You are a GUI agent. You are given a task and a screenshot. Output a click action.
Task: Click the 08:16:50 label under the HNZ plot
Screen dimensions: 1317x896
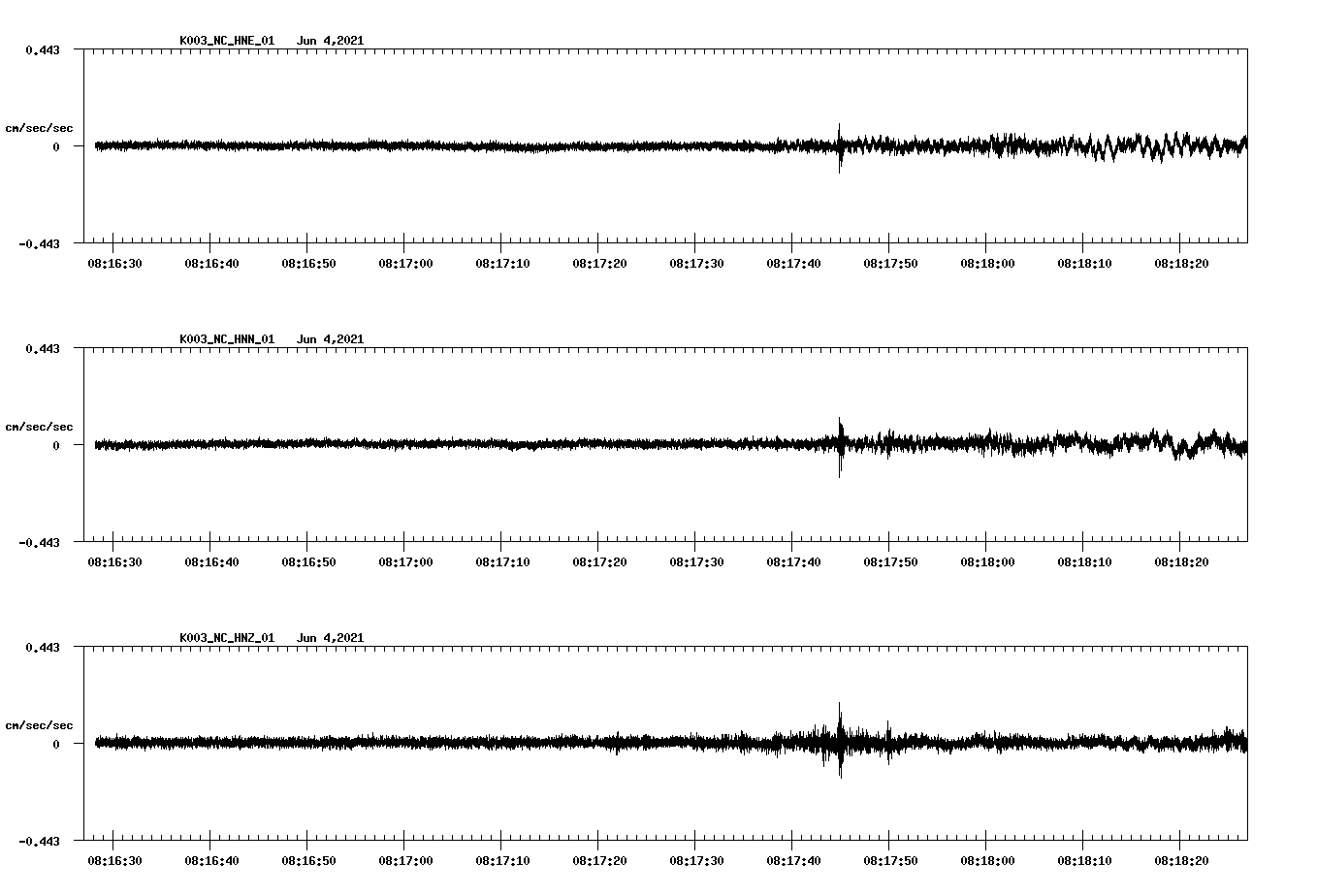pos(308,860)
